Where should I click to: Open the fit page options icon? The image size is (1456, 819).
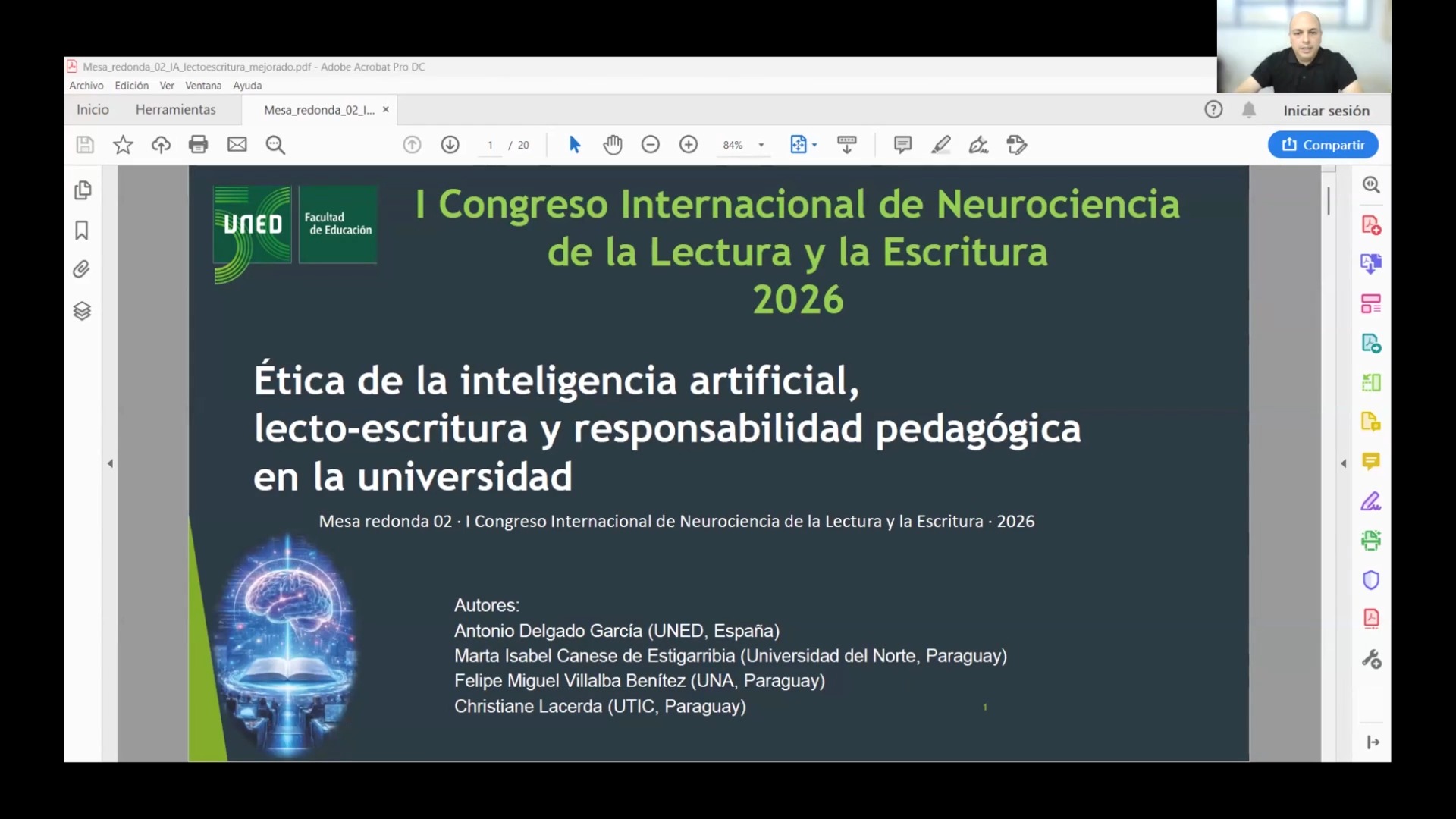(799, 145)
